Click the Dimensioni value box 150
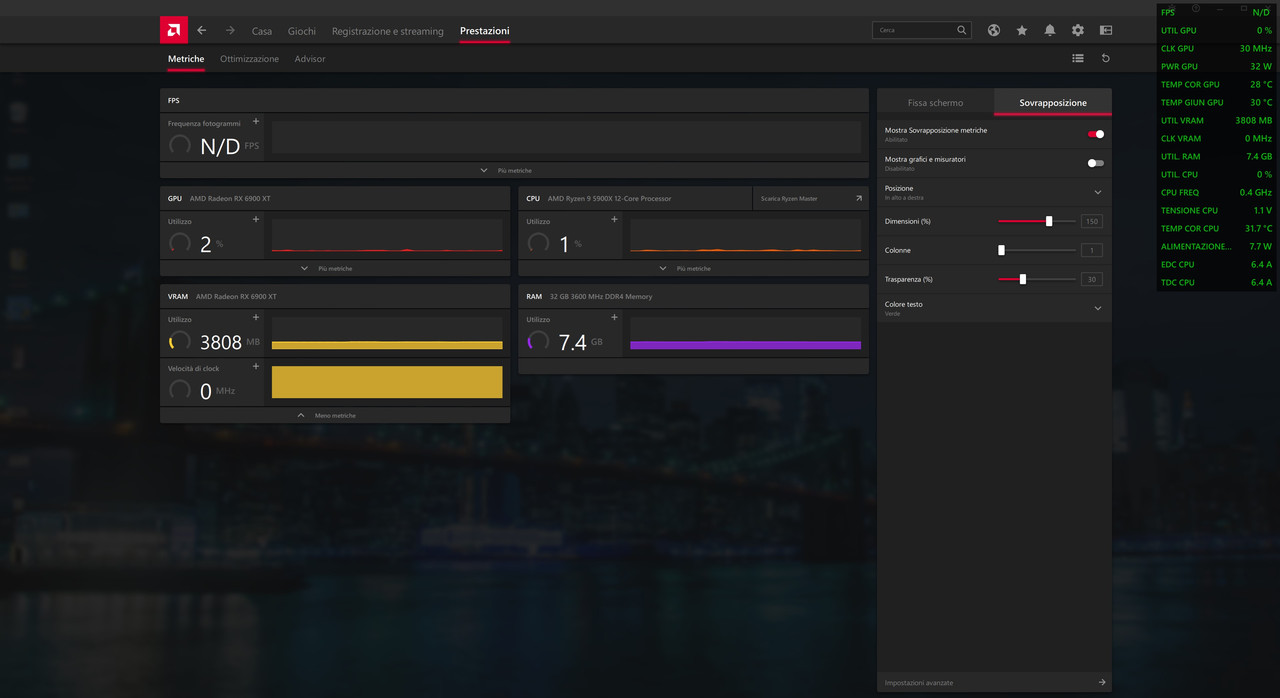 tap(1091, 221)
